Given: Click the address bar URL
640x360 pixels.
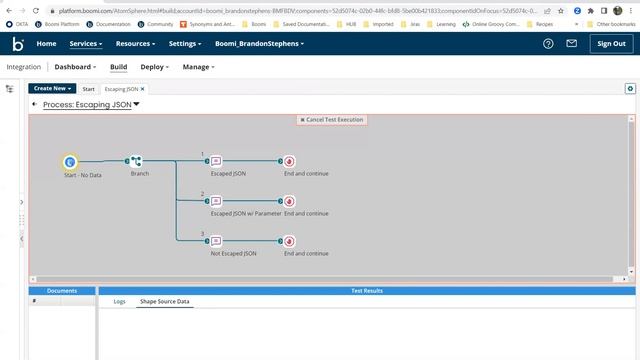Looking at the screenshot, I should [298, 11].
